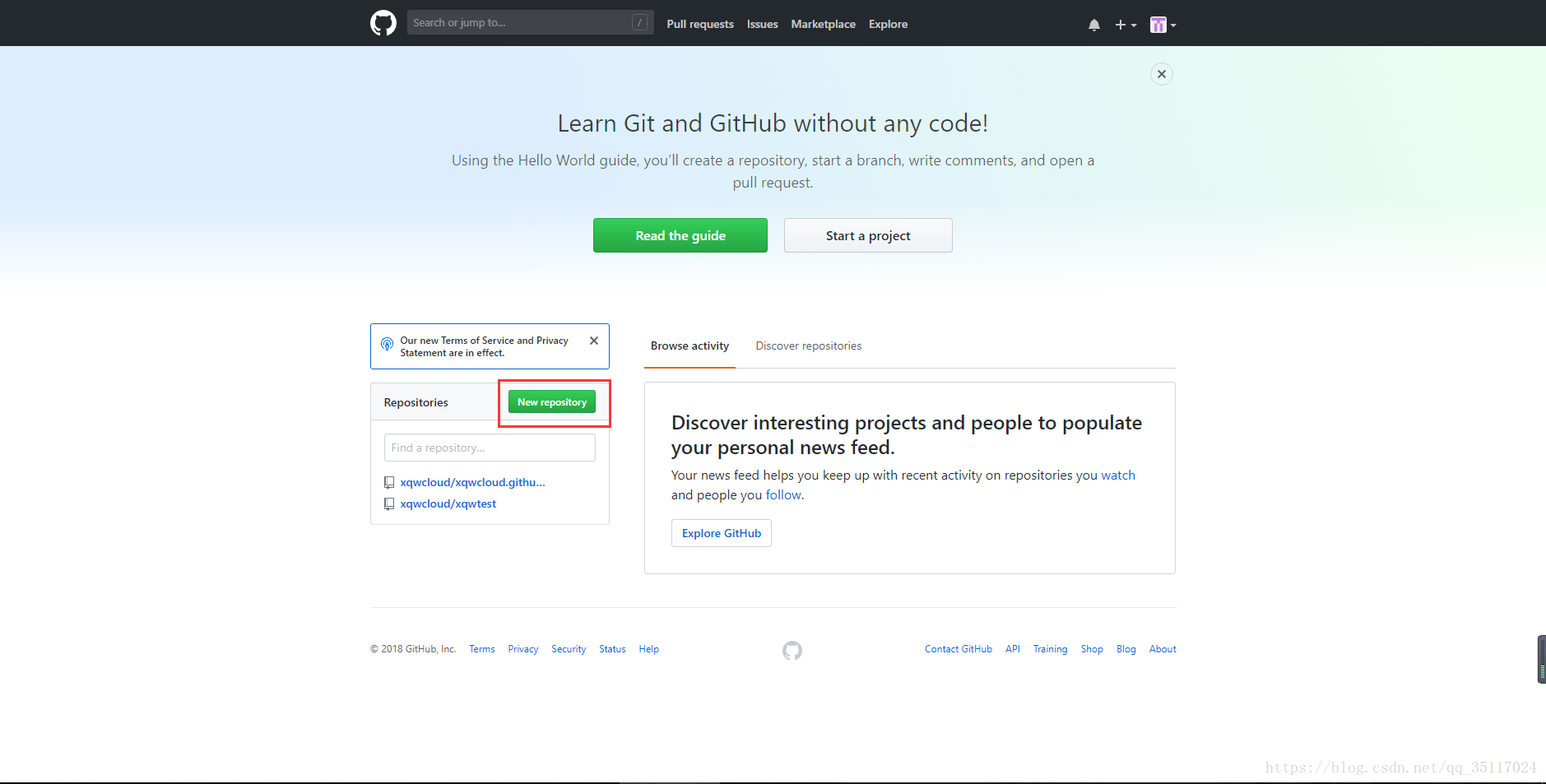Open the API footer link

tap(1013, 649)
